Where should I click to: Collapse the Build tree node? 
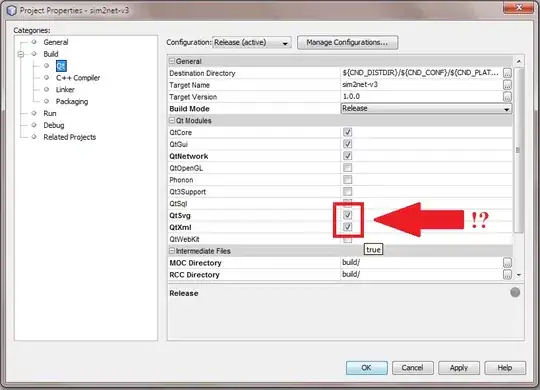[x=21, y=54]
